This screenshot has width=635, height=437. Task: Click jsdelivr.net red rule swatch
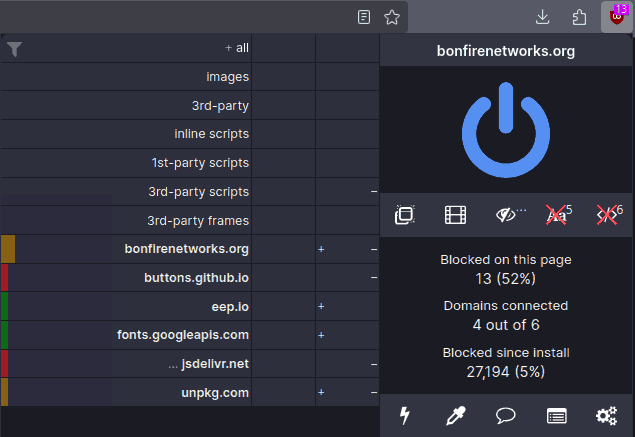4,364
